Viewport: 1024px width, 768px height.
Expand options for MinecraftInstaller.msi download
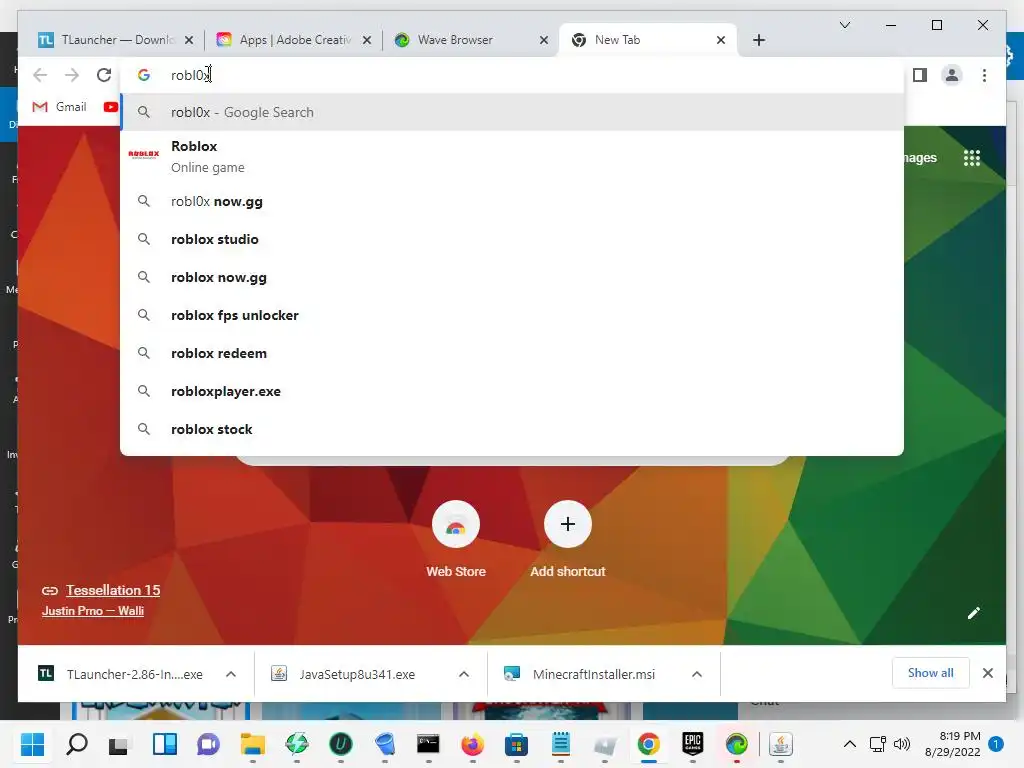point(697,674)
